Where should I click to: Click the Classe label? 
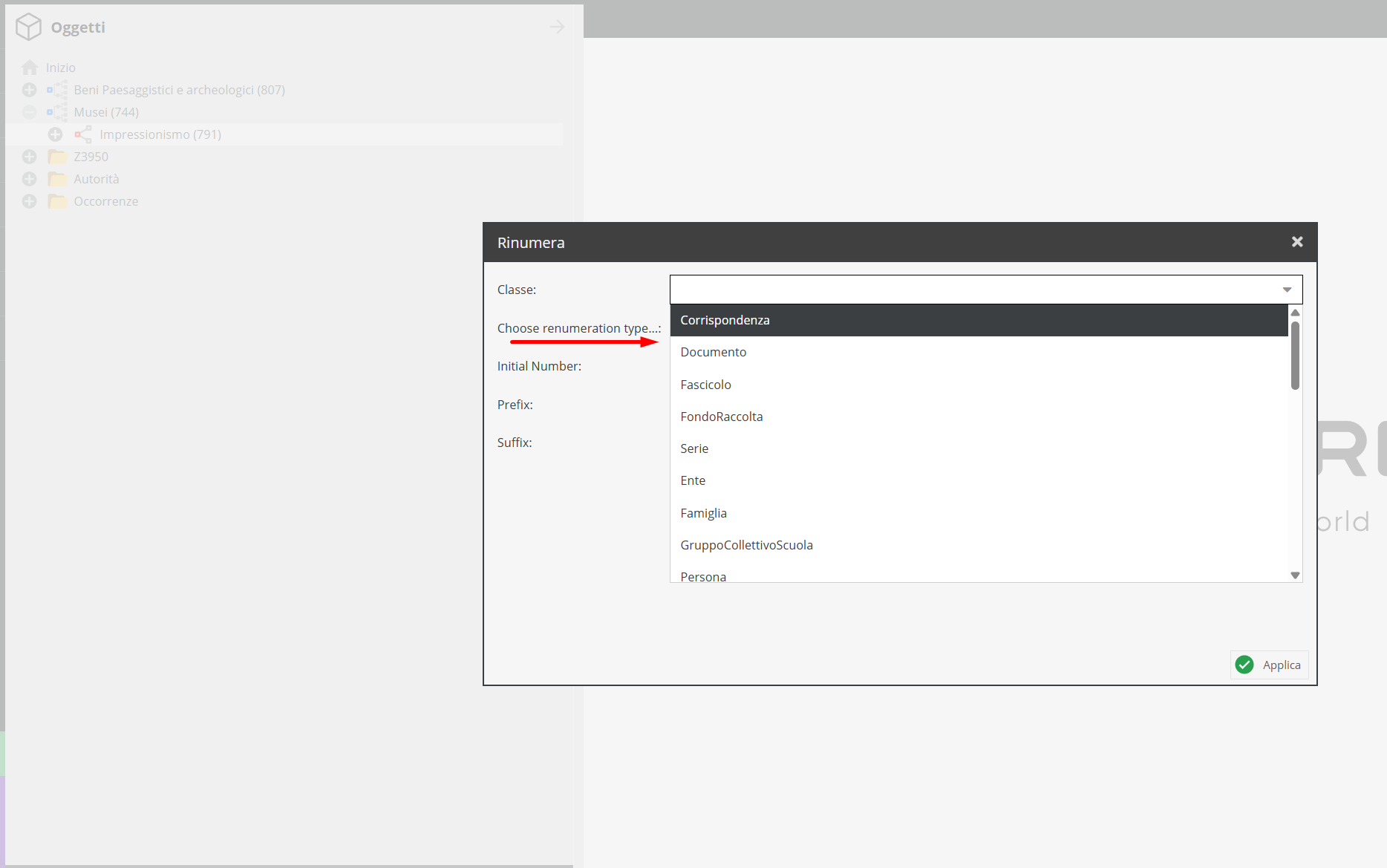517,290
